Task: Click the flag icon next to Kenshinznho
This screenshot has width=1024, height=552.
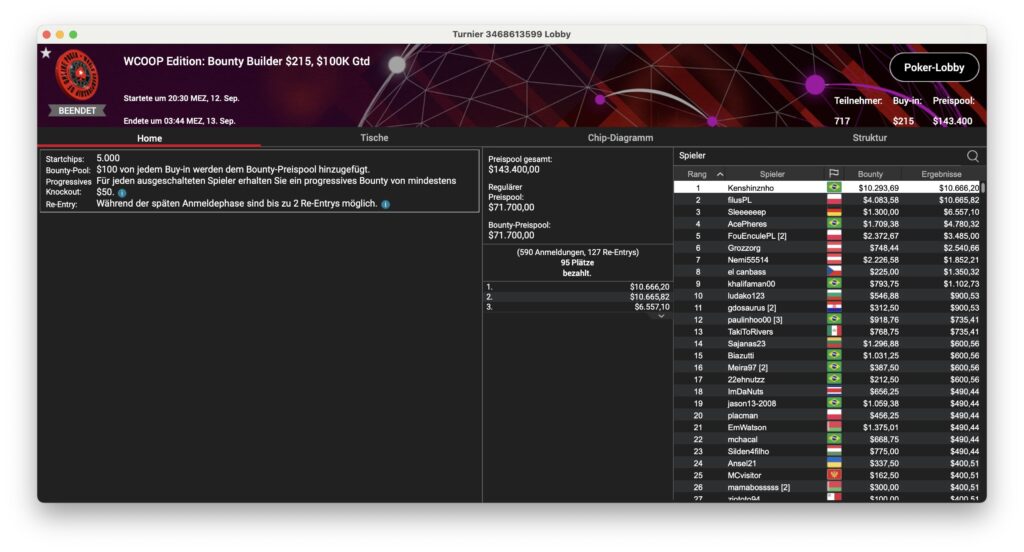Action: [833, 188]
